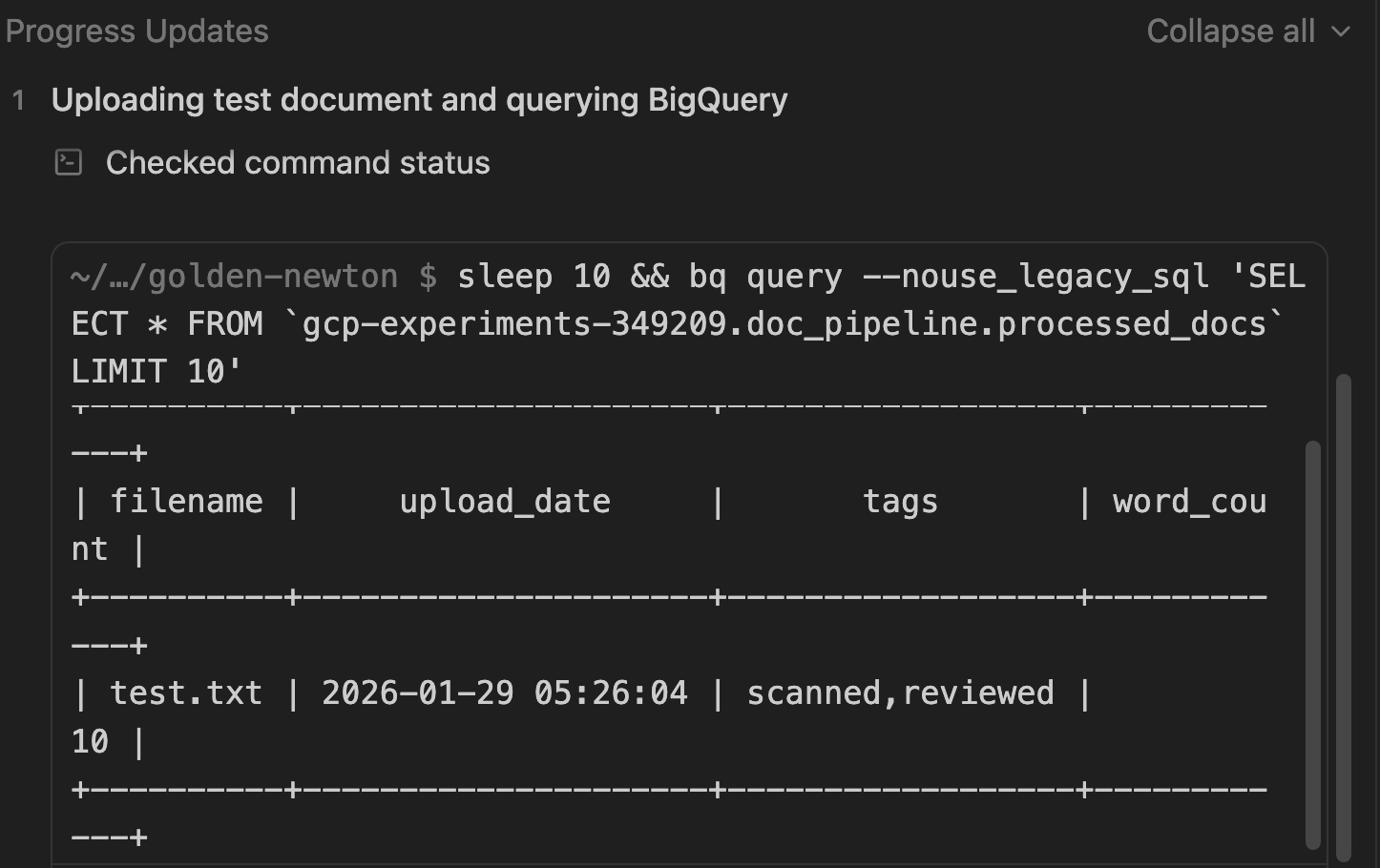
Task: Click the LIMIT 10 clause text
Action: click(157, 372)
